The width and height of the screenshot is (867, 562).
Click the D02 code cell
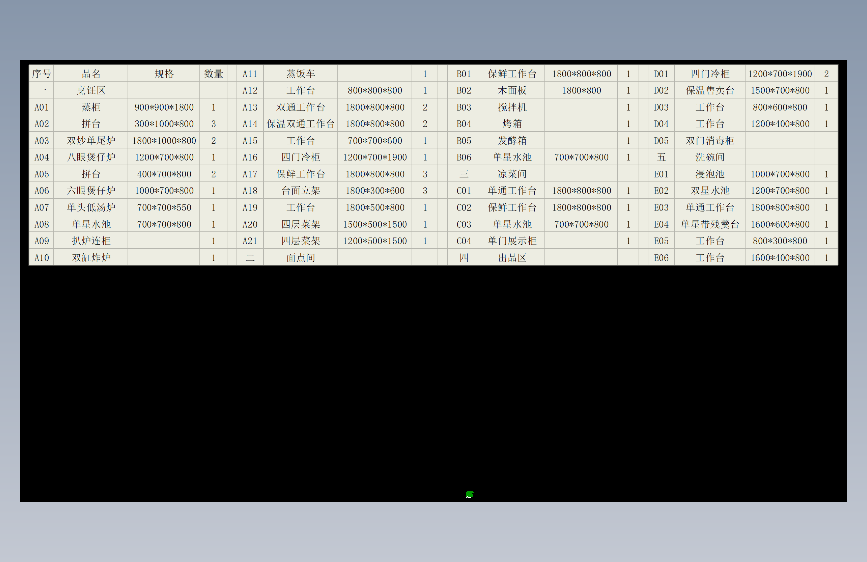(661, 90)
